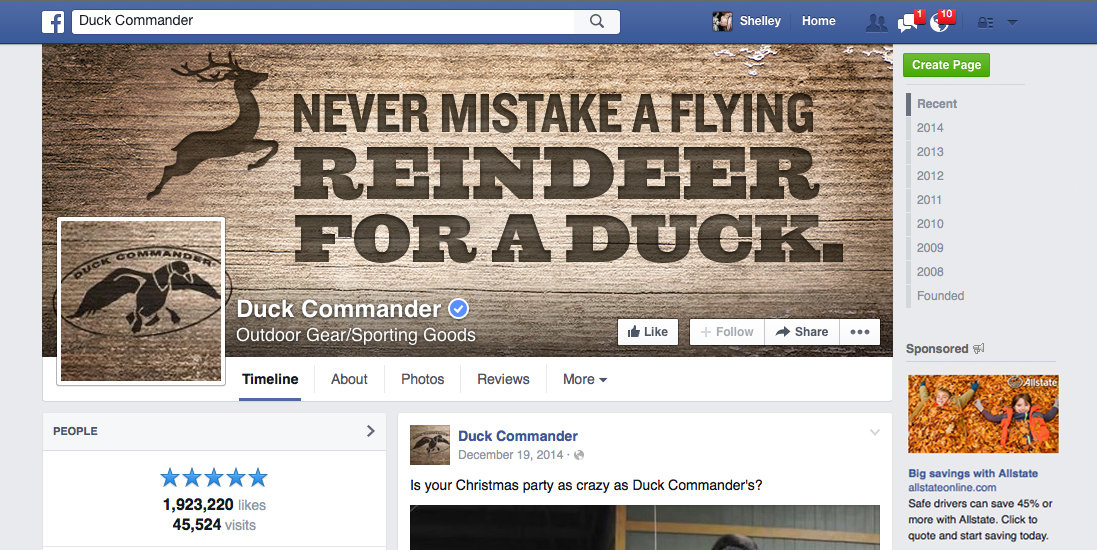The width and height of the screenshot is (1097, 550).
Task: Expand the People section arrow
Action: coord(371,431)
